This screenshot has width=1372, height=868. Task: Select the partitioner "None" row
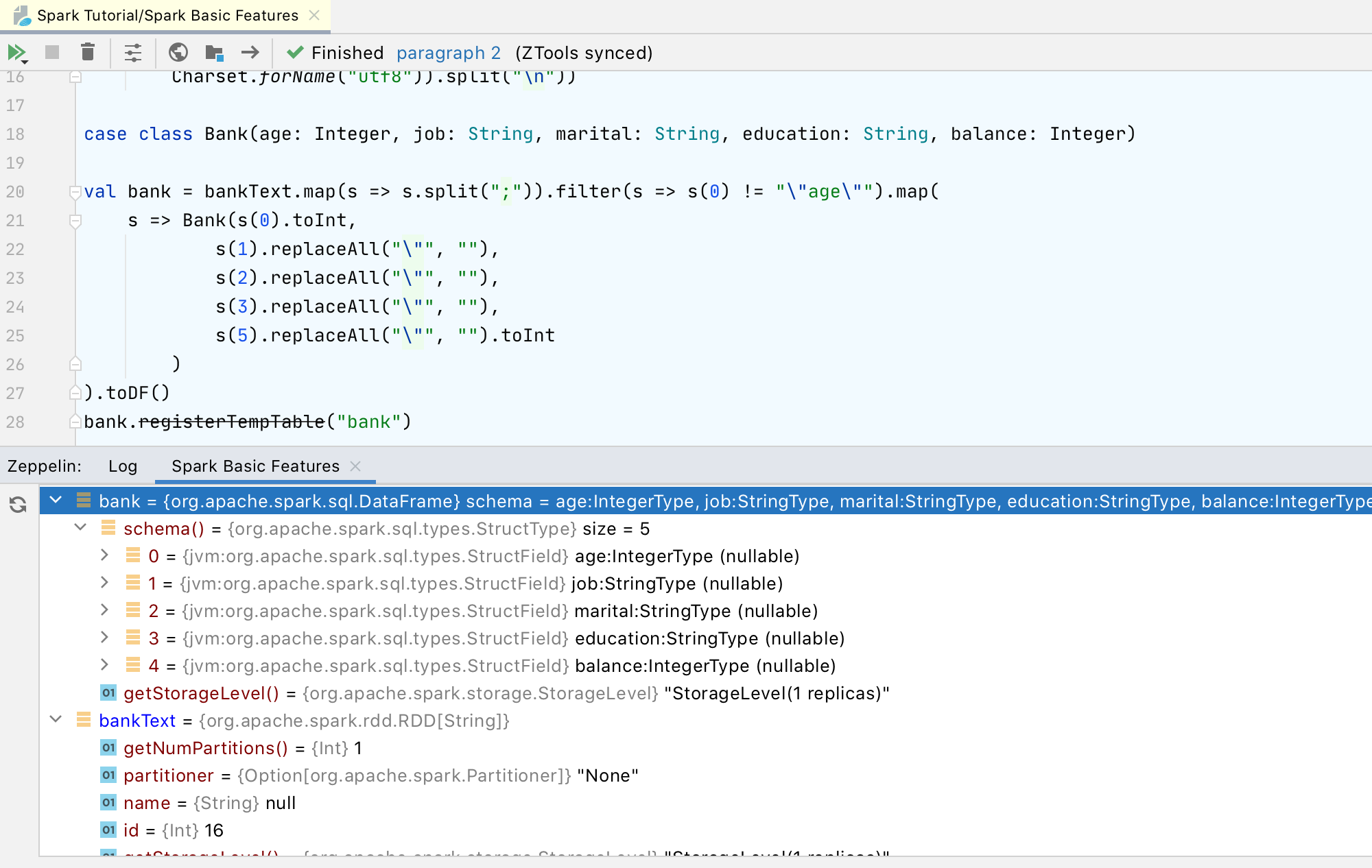click(705, 775)
